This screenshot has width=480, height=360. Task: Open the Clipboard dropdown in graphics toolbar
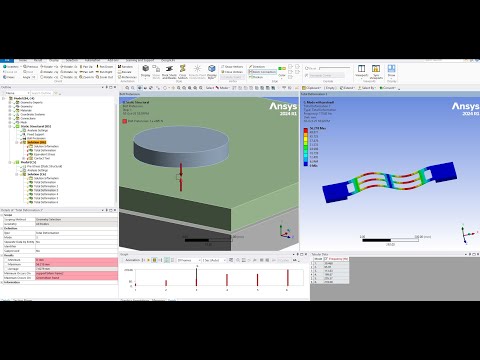pos(311,88)
